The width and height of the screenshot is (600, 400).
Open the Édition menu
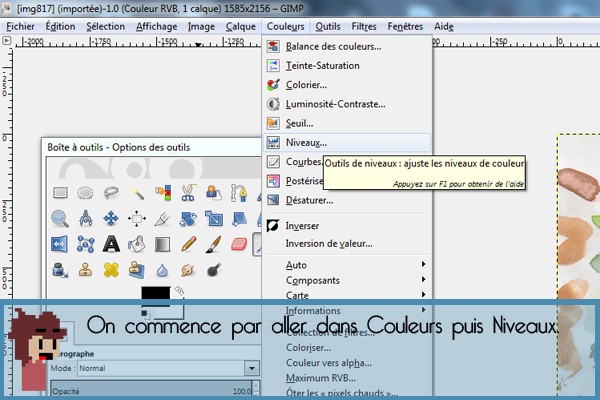(x=60, y=26)
